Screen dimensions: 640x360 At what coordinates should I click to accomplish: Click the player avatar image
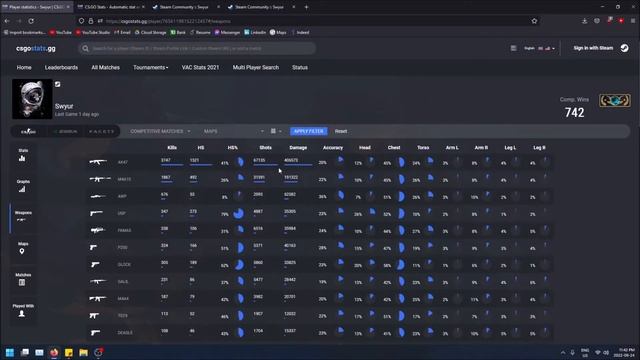click(32, 99)
